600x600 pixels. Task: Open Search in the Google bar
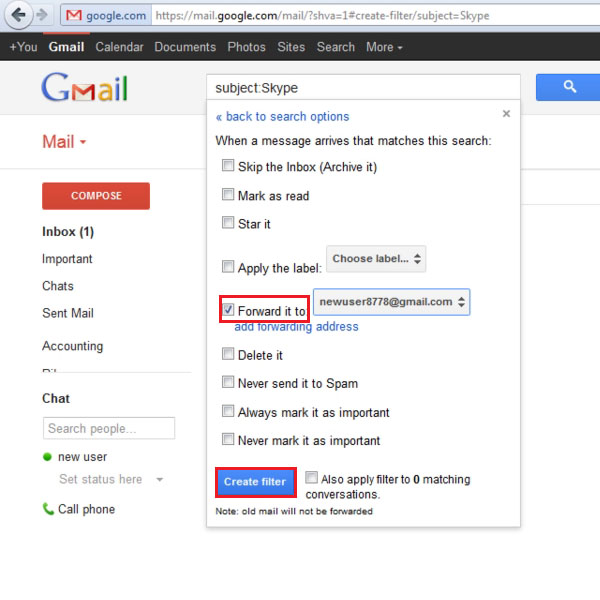point(336,47)
